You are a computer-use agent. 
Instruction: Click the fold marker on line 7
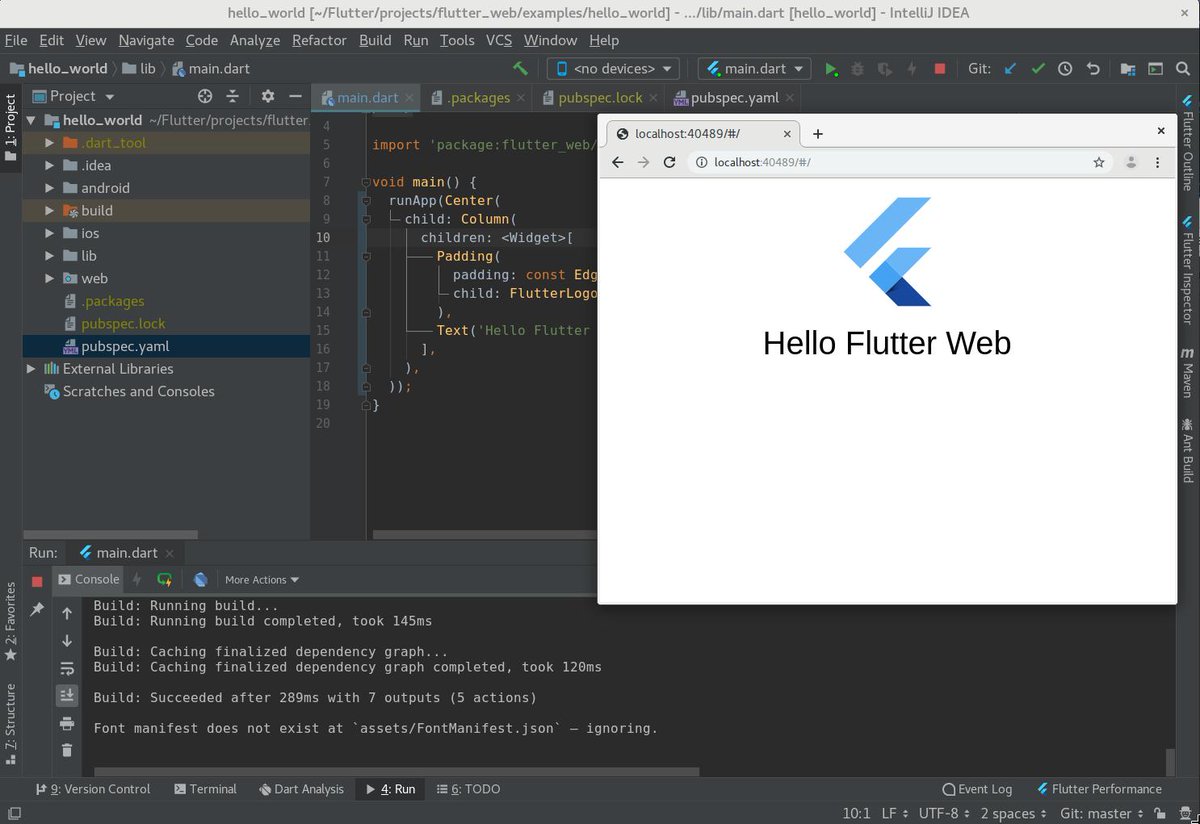(367, 182)
